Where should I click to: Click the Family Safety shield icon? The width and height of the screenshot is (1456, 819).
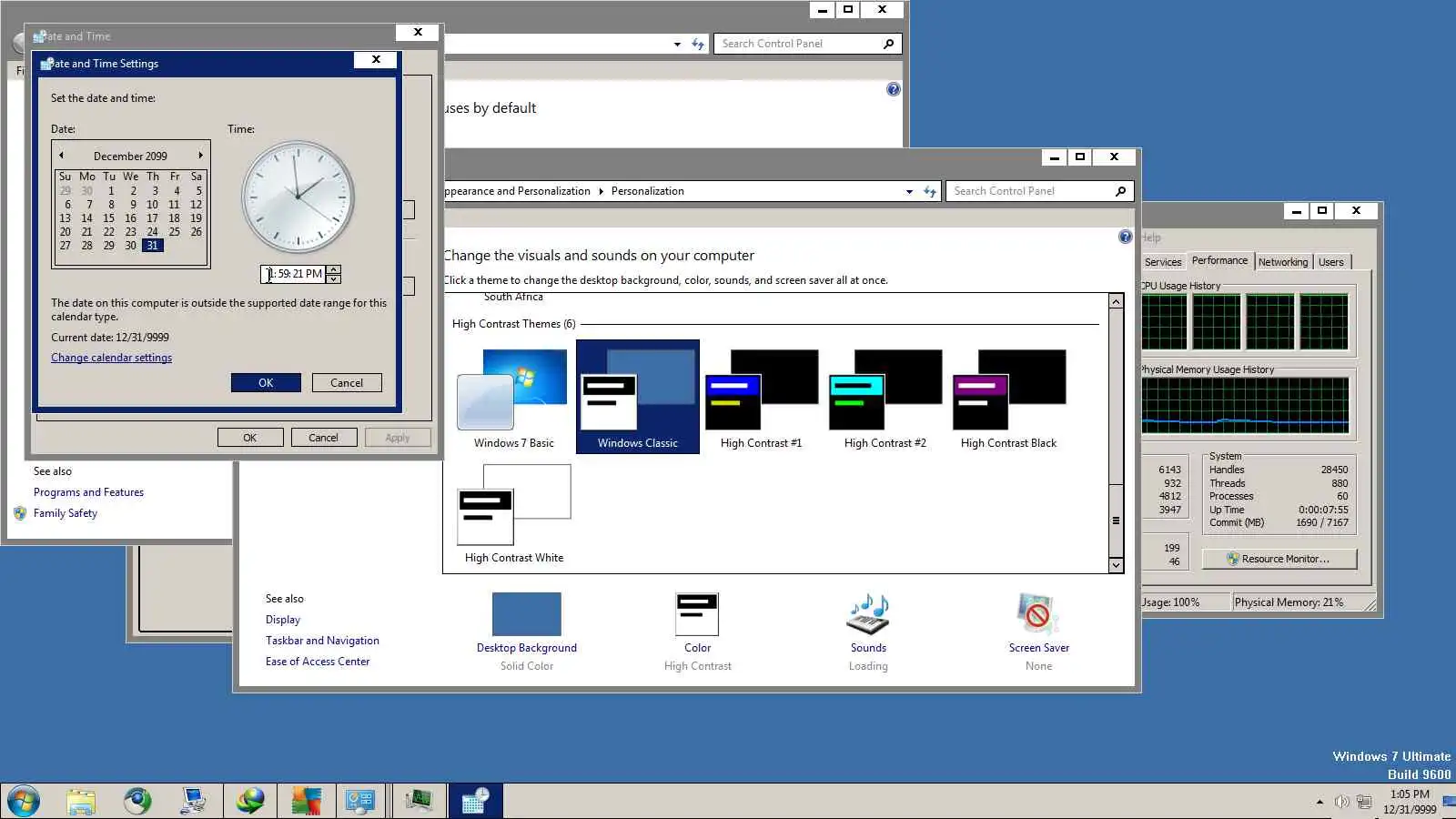point(20,513)
